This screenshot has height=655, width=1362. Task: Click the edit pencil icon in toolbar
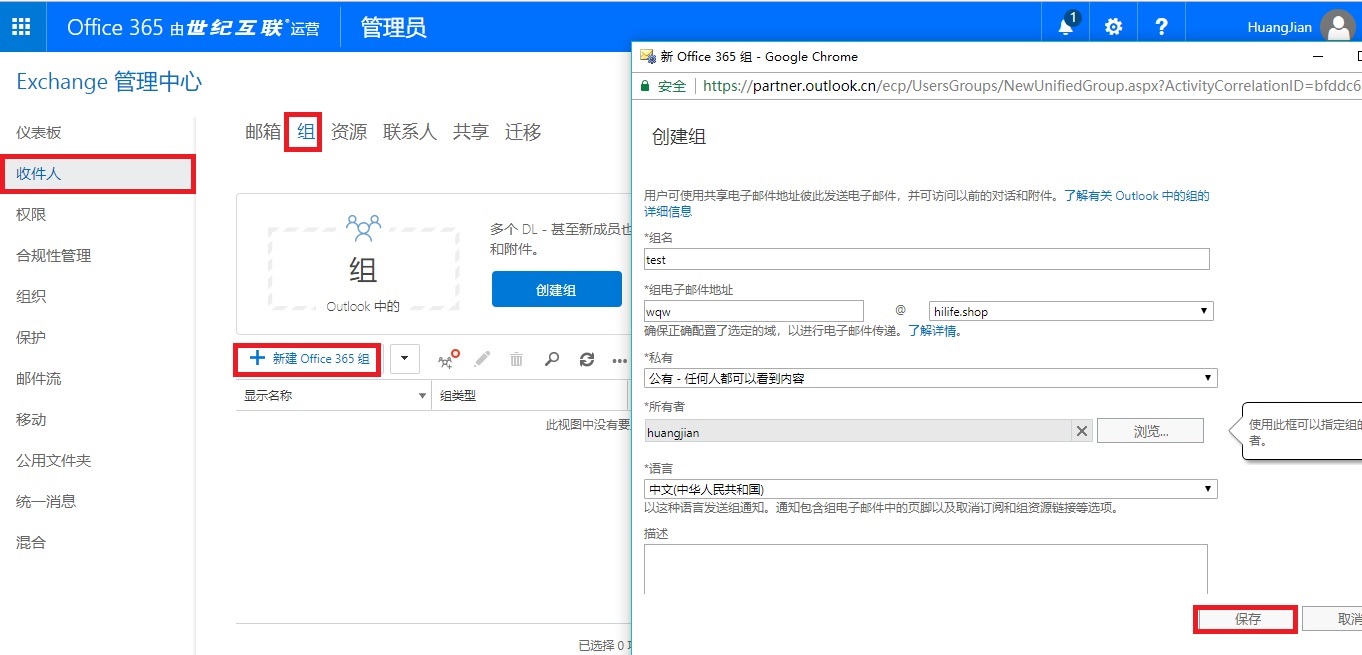pyautogui.click(x=482, y=359)
